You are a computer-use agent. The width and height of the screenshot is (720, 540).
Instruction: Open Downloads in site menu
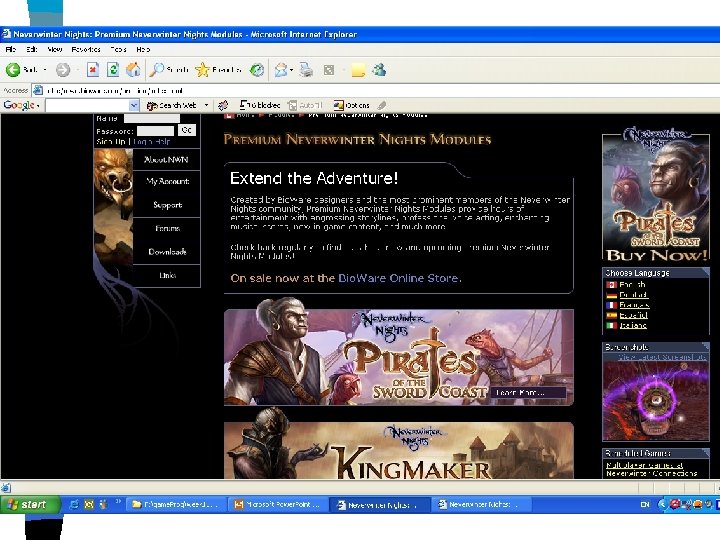(167, 252)
